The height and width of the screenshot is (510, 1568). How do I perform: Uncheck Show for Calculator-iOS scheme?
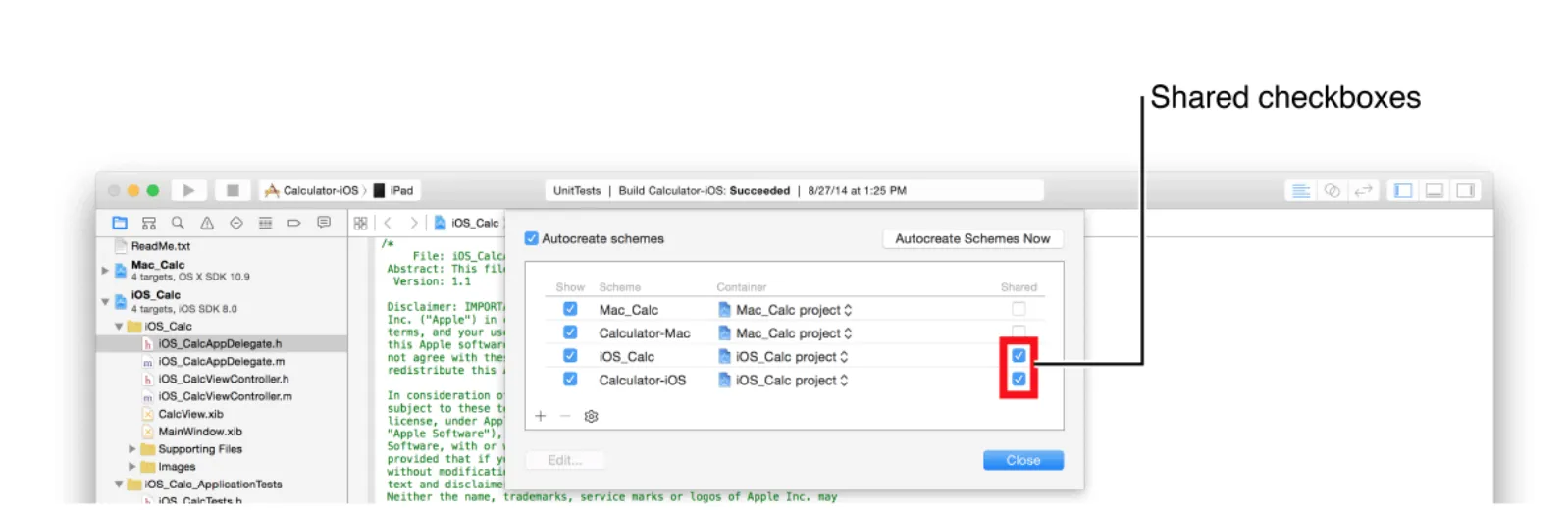click(570, 380)
